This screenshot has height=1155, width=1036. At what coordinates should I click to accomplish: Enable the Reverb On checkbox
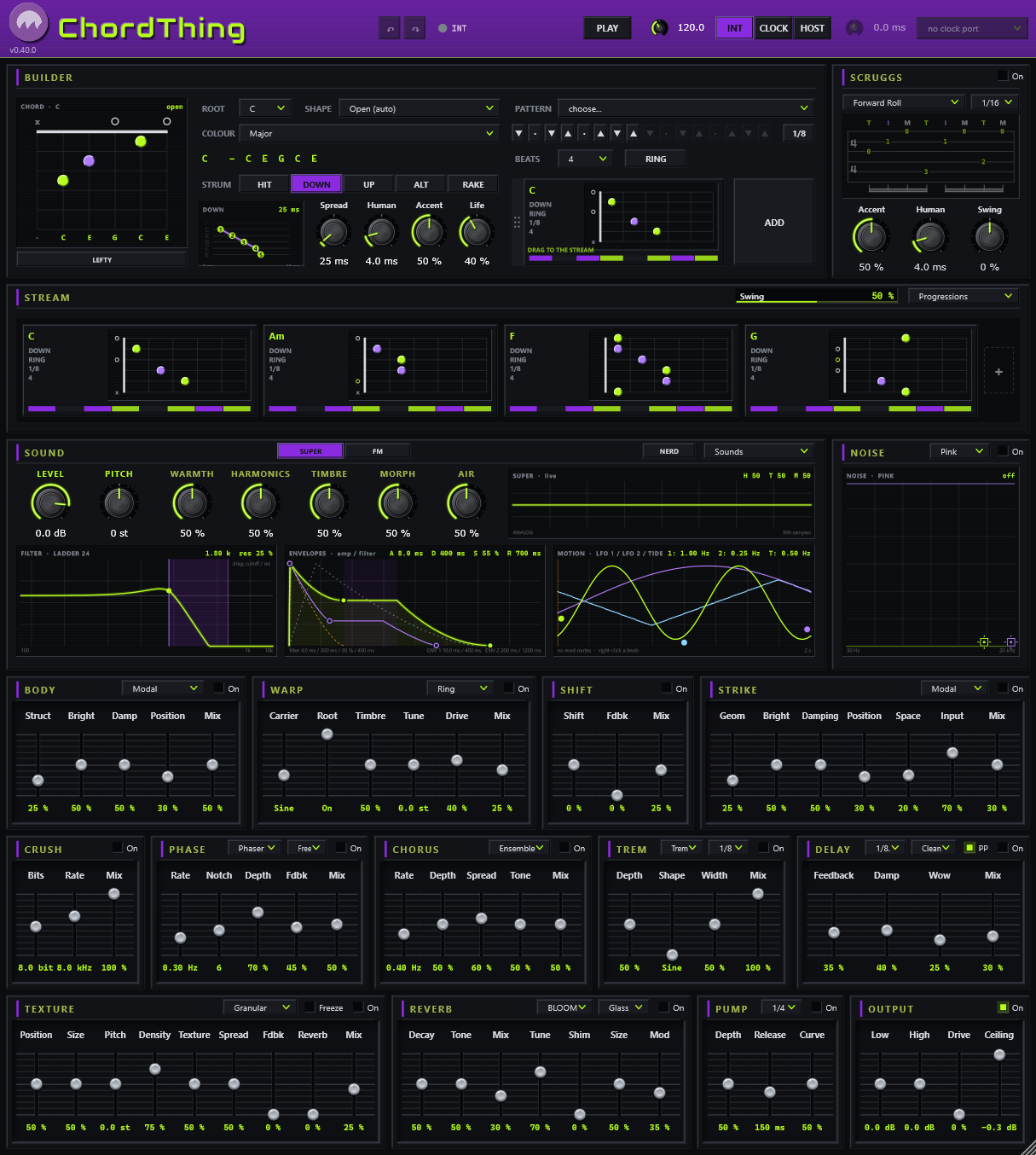coord(663,1007)
